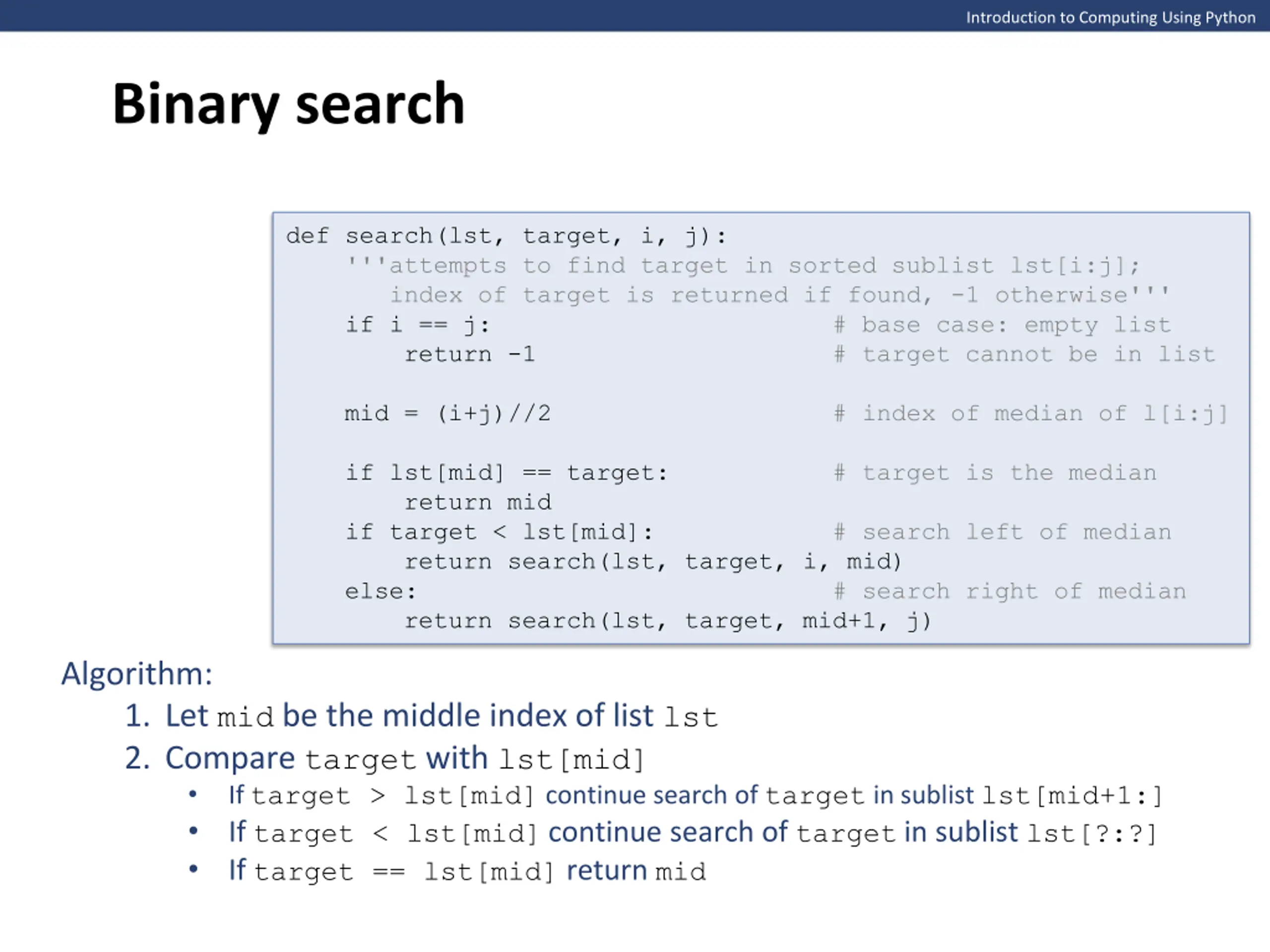
Task: Click step 2 "Compare target with lst[mid]"
Action: [x=384, y=759]
